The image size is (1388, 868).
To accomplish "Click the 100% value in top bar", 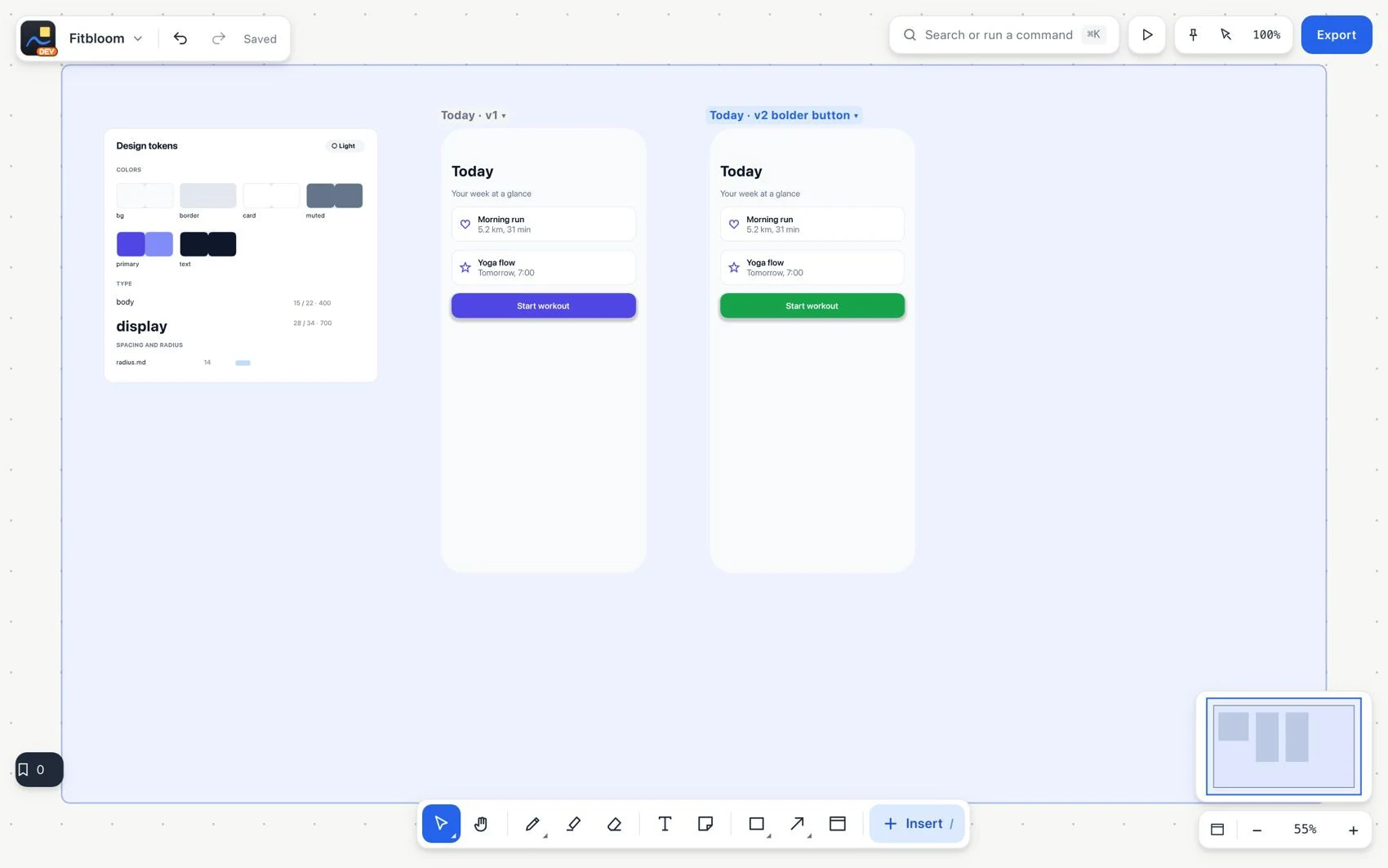I will (1266, 34).
